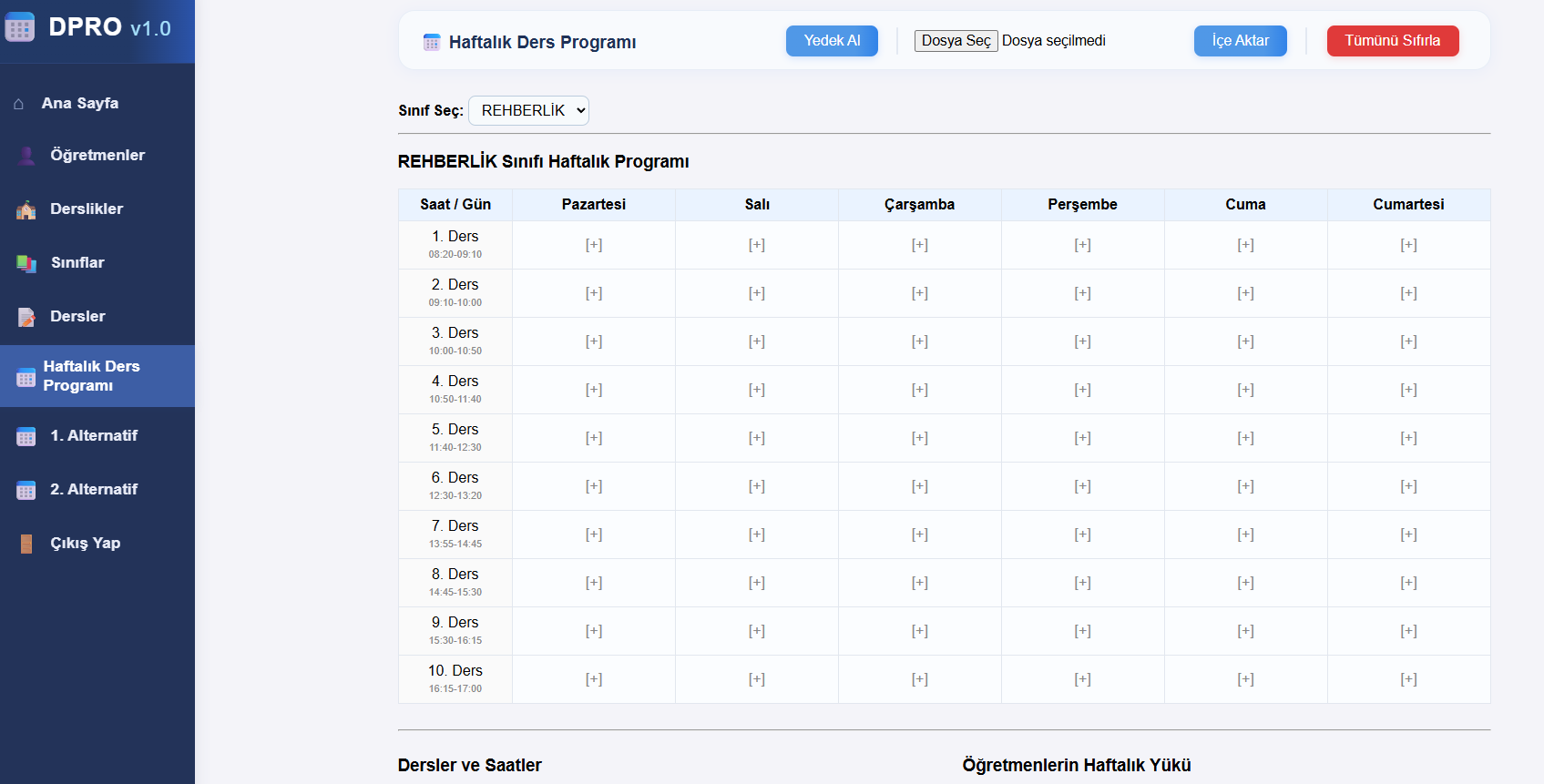Add lesson at Pazartesi 1. Ders
Viewport: 1544px width, 784px height.
click(x=594, y=245)
